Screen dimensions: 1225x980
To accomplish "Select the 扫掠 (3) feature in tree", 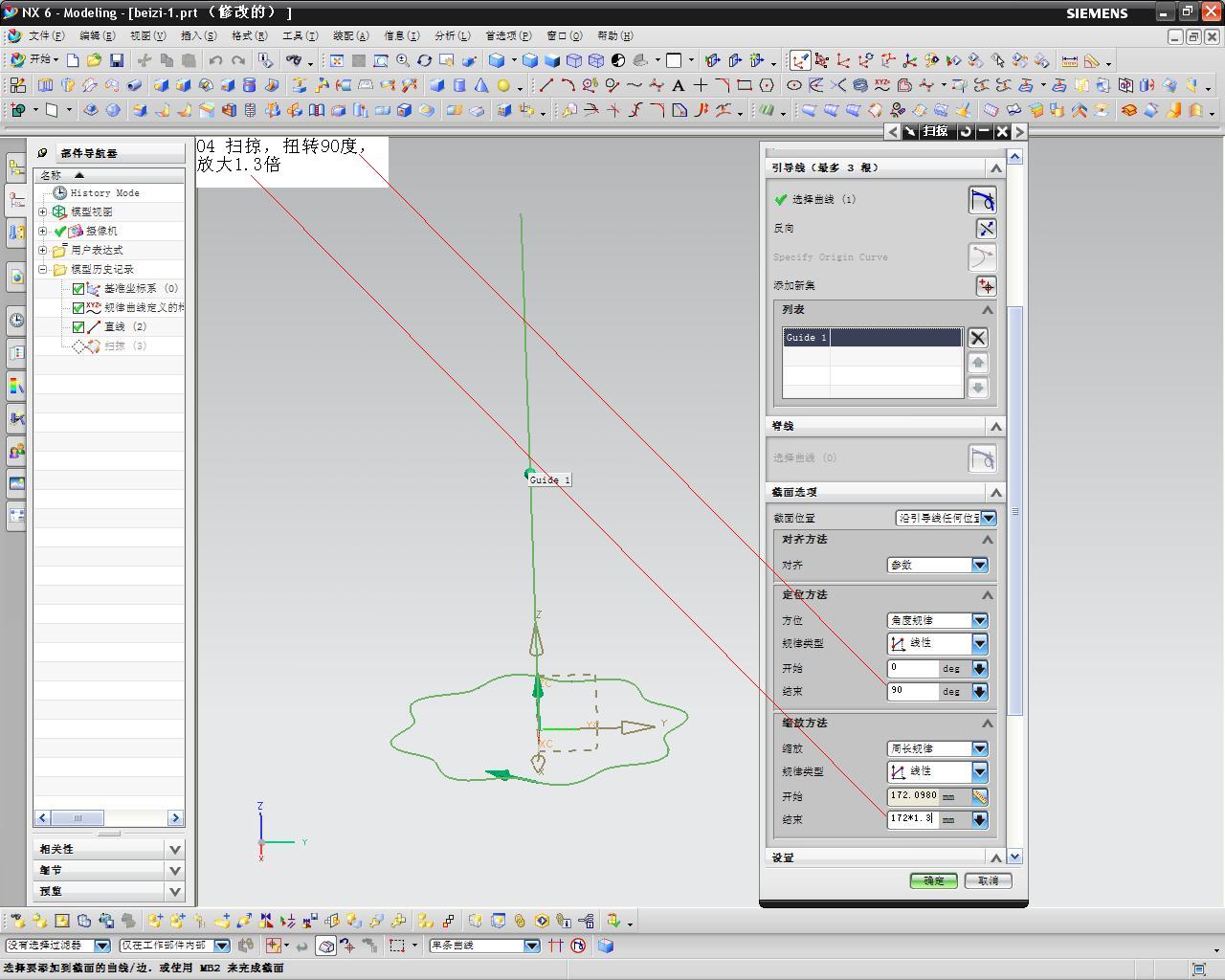I will coord(126,345).
